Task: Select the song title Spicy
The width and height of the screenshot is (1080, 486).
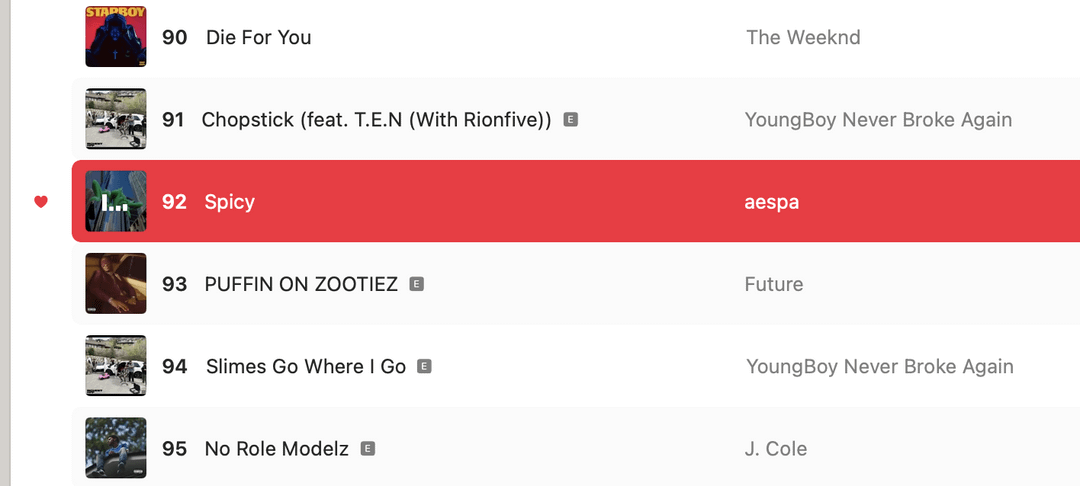Action: click(229, 202)
